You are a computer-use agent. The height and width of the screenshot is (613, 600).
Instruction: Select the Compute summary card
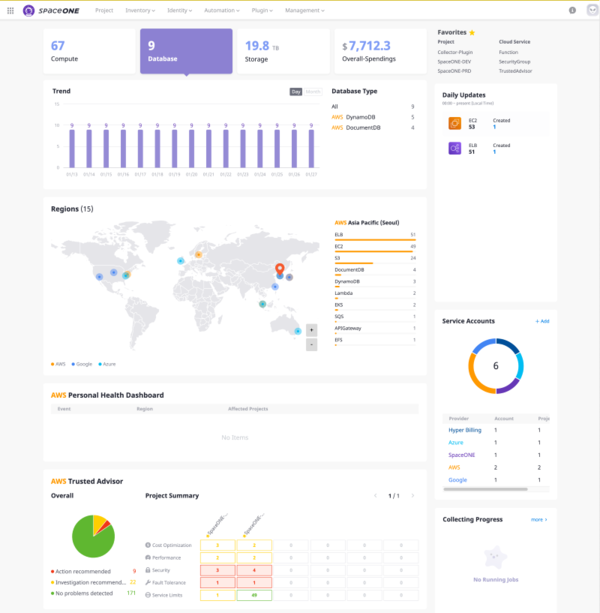90,51
